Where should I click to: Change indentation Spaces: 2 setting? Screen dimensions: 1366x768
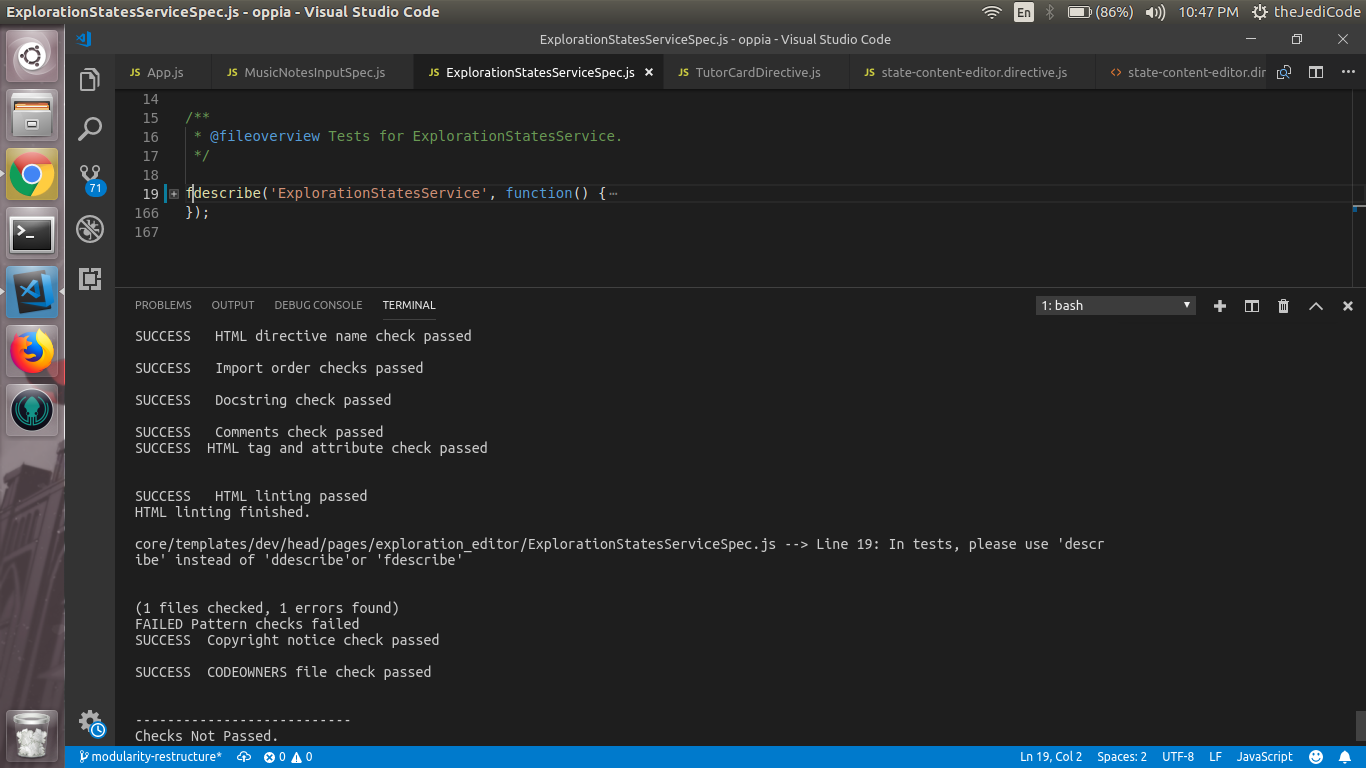(1122, 757)
